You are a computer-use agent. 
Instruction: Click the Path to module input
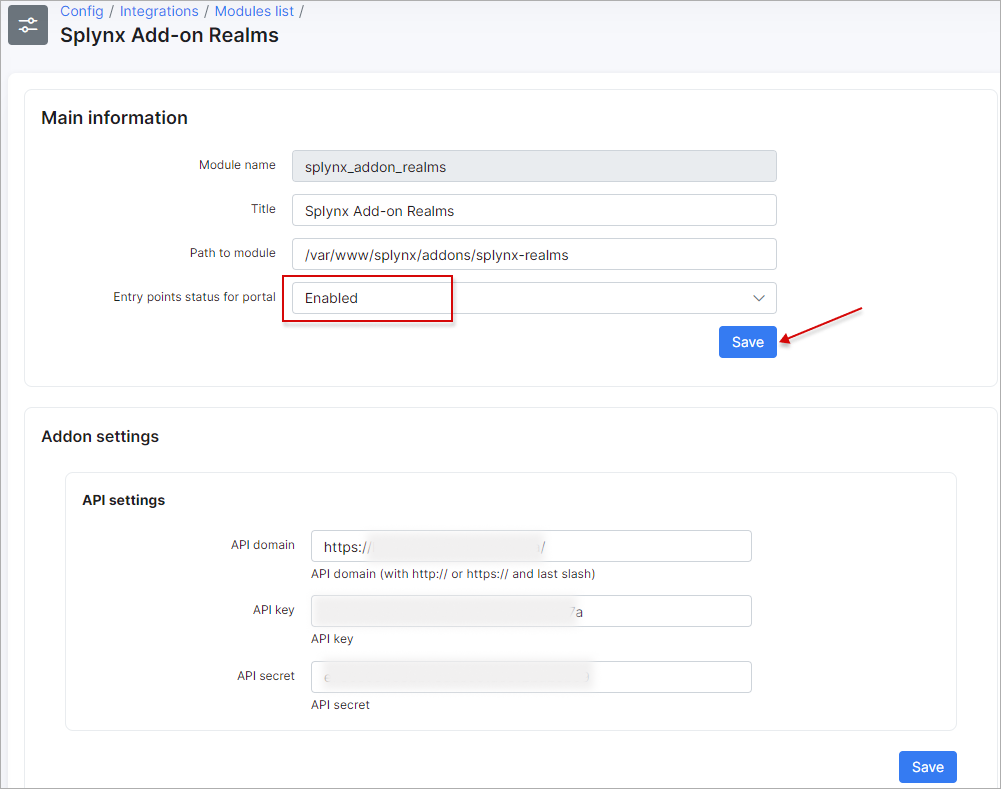pos(533,254)
